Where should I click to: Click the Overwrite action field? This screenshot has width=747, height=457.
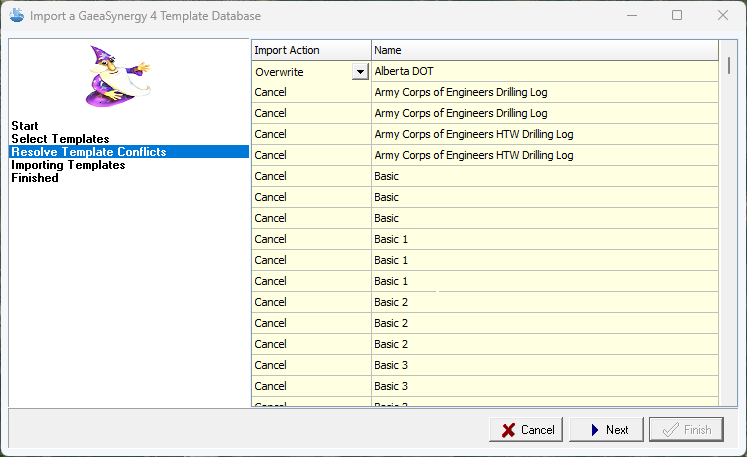302,72
